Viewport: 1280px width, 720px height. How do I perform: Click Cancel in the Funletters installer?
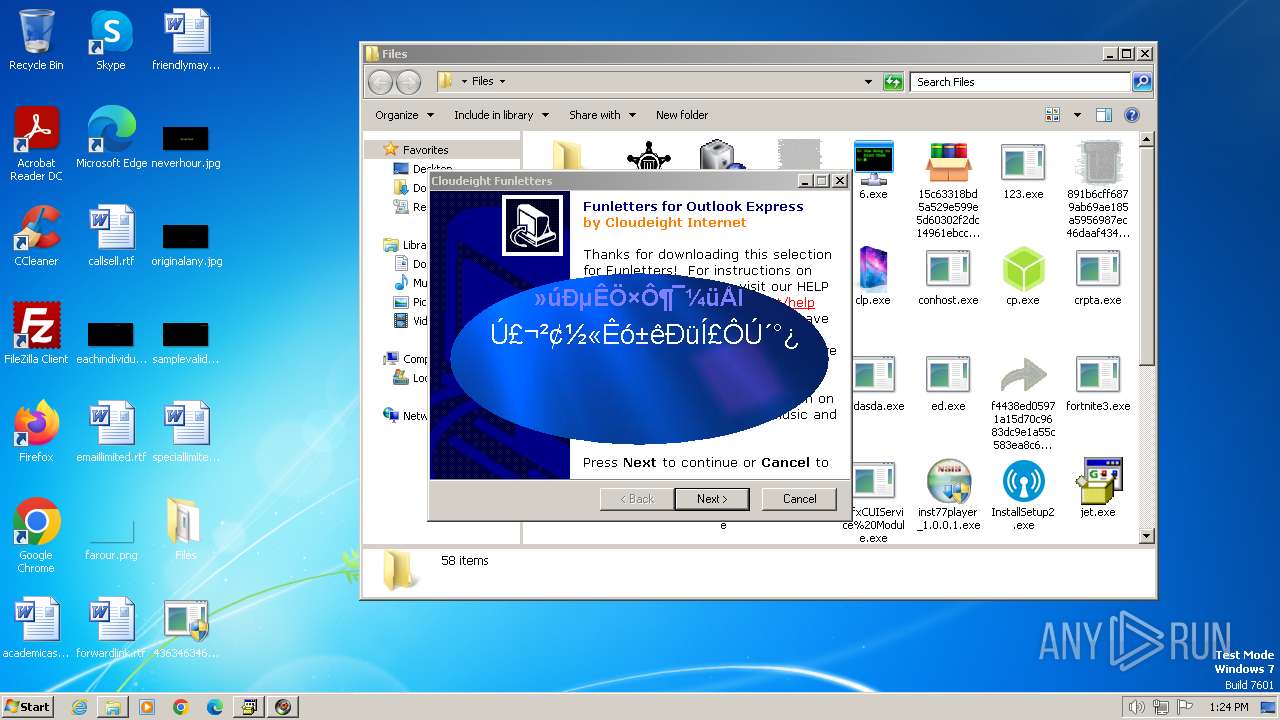click(799, 499)
